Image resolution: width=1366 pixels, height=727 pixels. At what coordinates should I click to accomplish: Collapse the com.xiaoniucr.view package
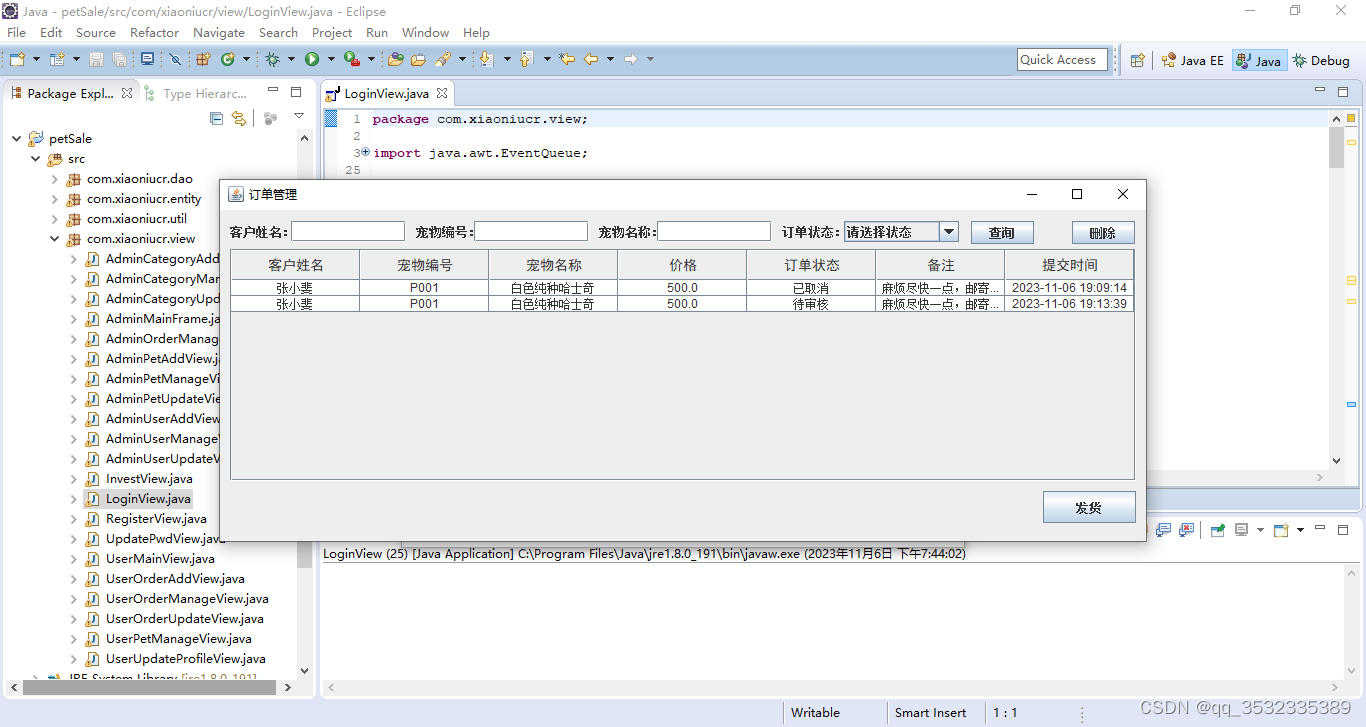tap(56, 238)
